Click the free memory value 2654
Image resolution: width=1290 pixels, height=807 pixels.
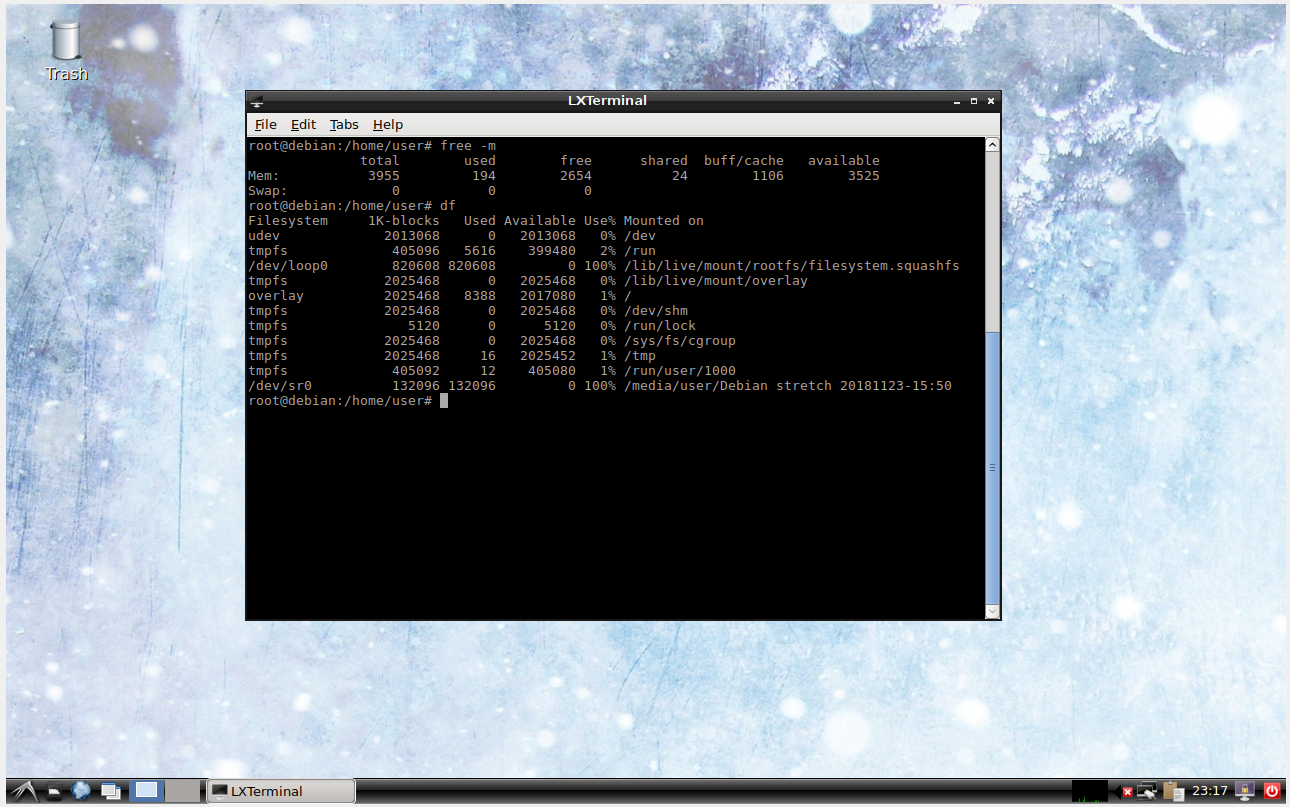[x=576, y=176]
